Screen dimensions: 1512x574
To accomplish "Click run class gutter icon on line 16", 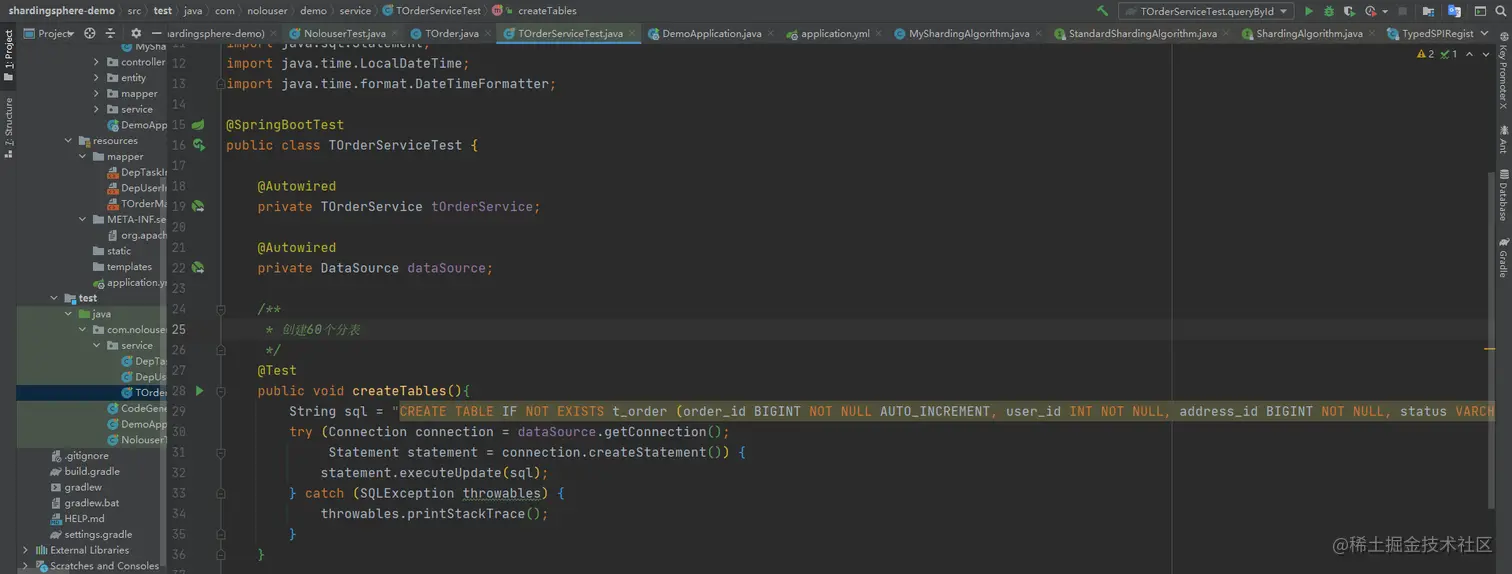I will (199, 145).
